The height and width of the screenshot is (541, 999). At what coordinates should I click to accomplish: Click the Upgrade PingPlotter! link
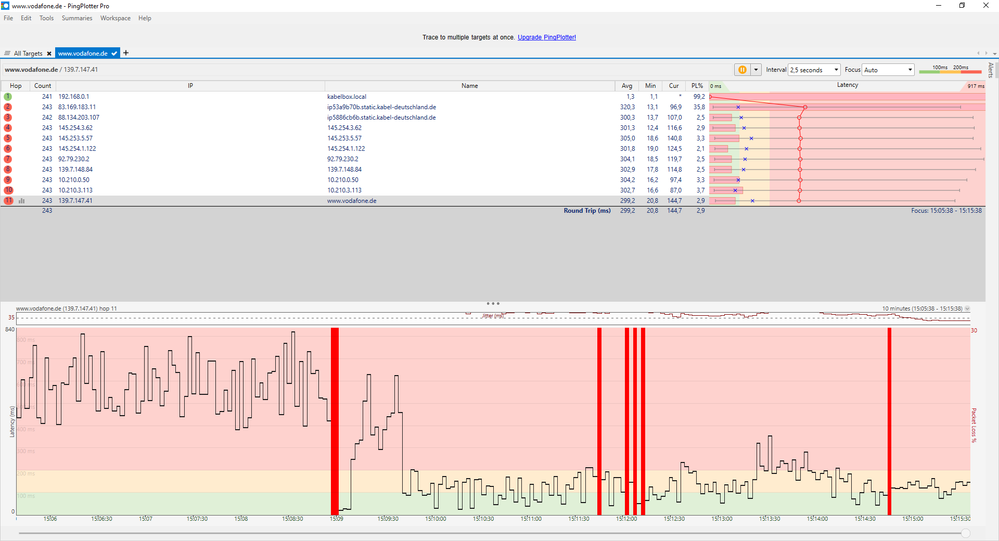click(547, 37)
